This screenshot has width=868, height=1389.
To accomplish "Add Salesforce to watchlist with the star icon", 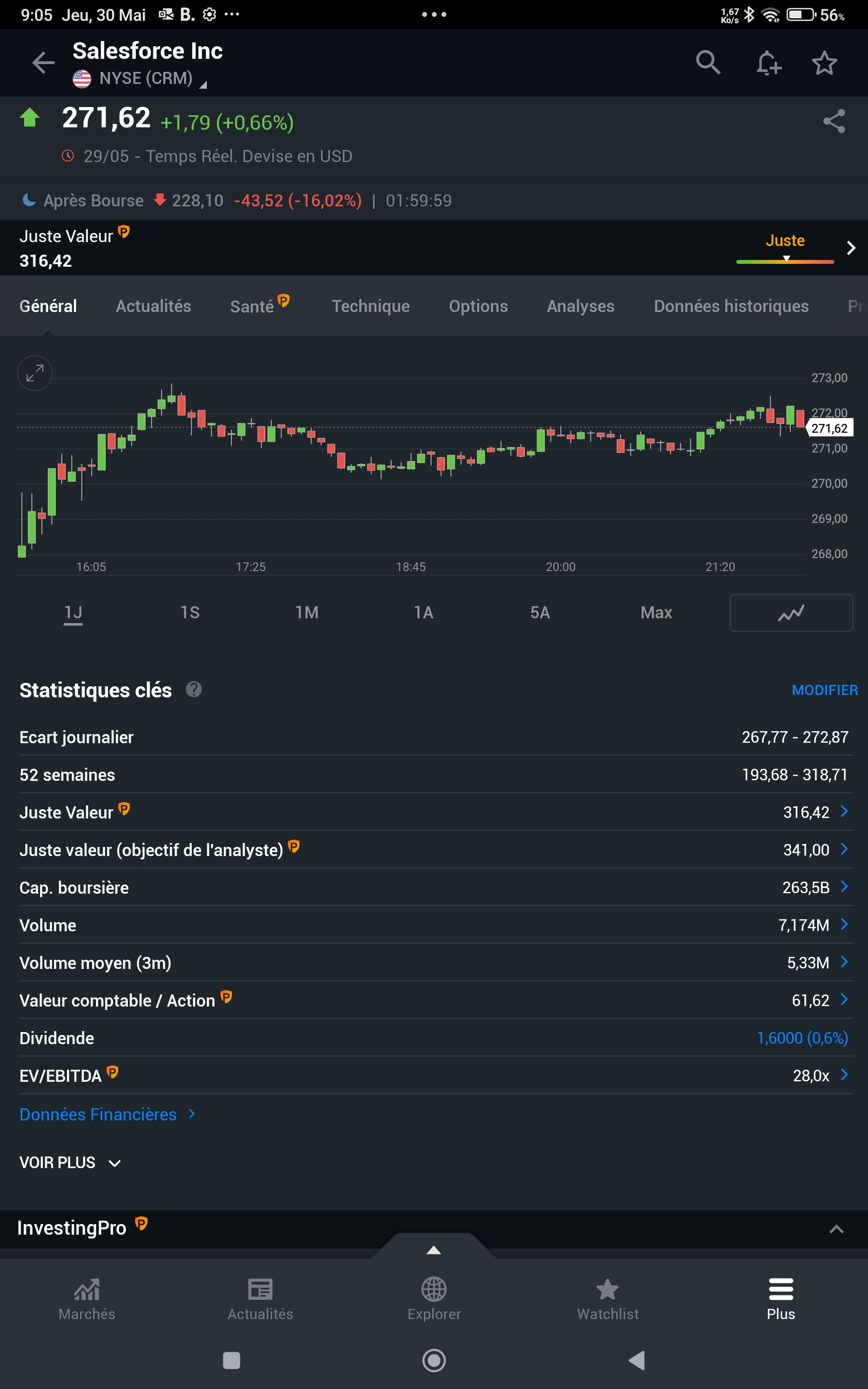I will point(825,63).
